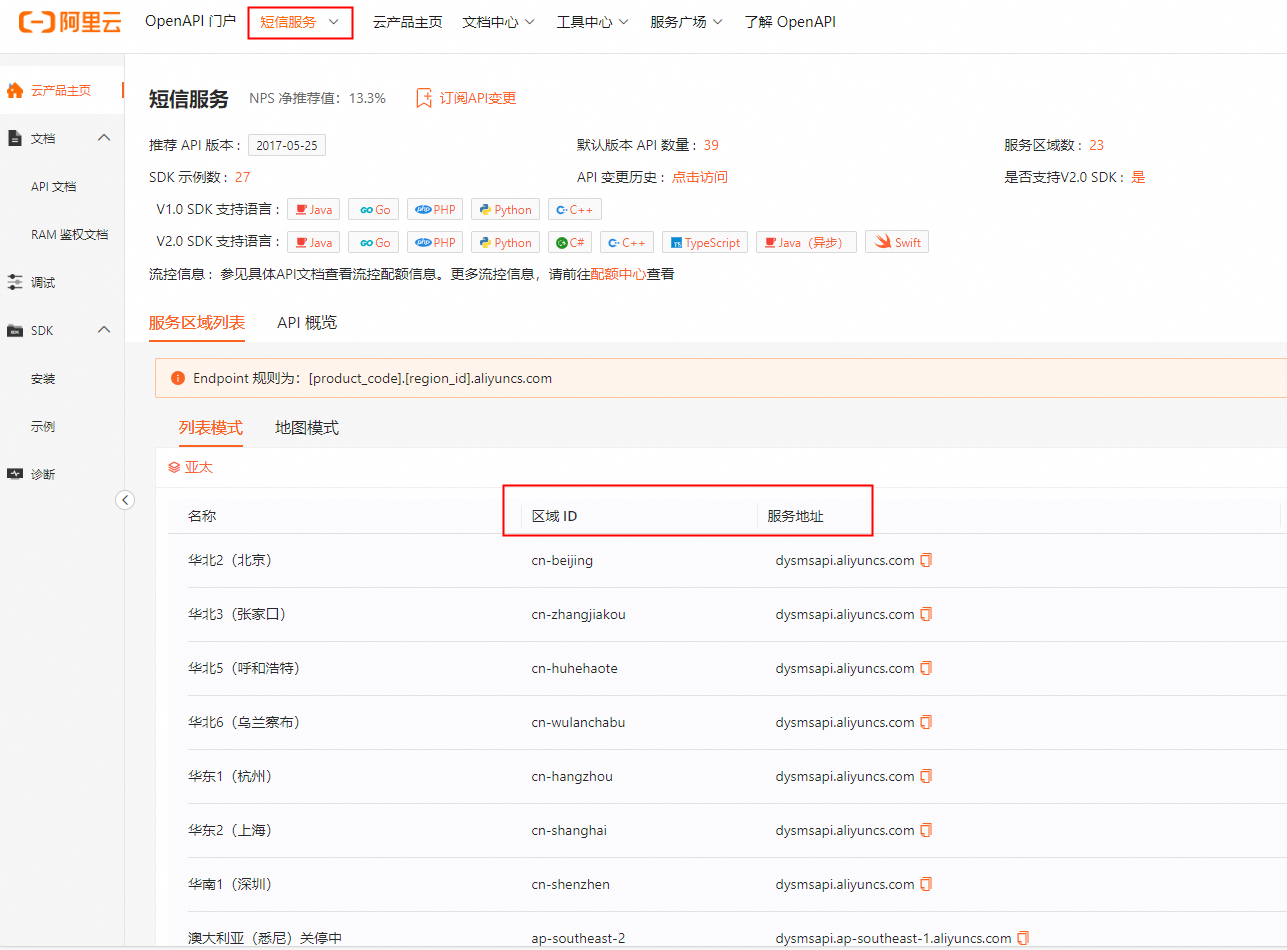Click the SDK example count 27
This screenshot has width=1287, height=950.
click(243, 177)
